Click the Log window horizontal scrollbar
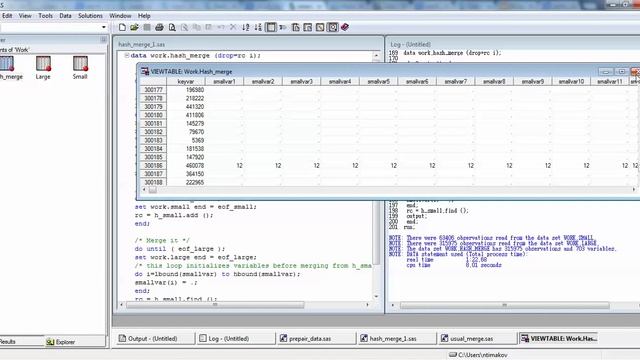 [504, 305]
